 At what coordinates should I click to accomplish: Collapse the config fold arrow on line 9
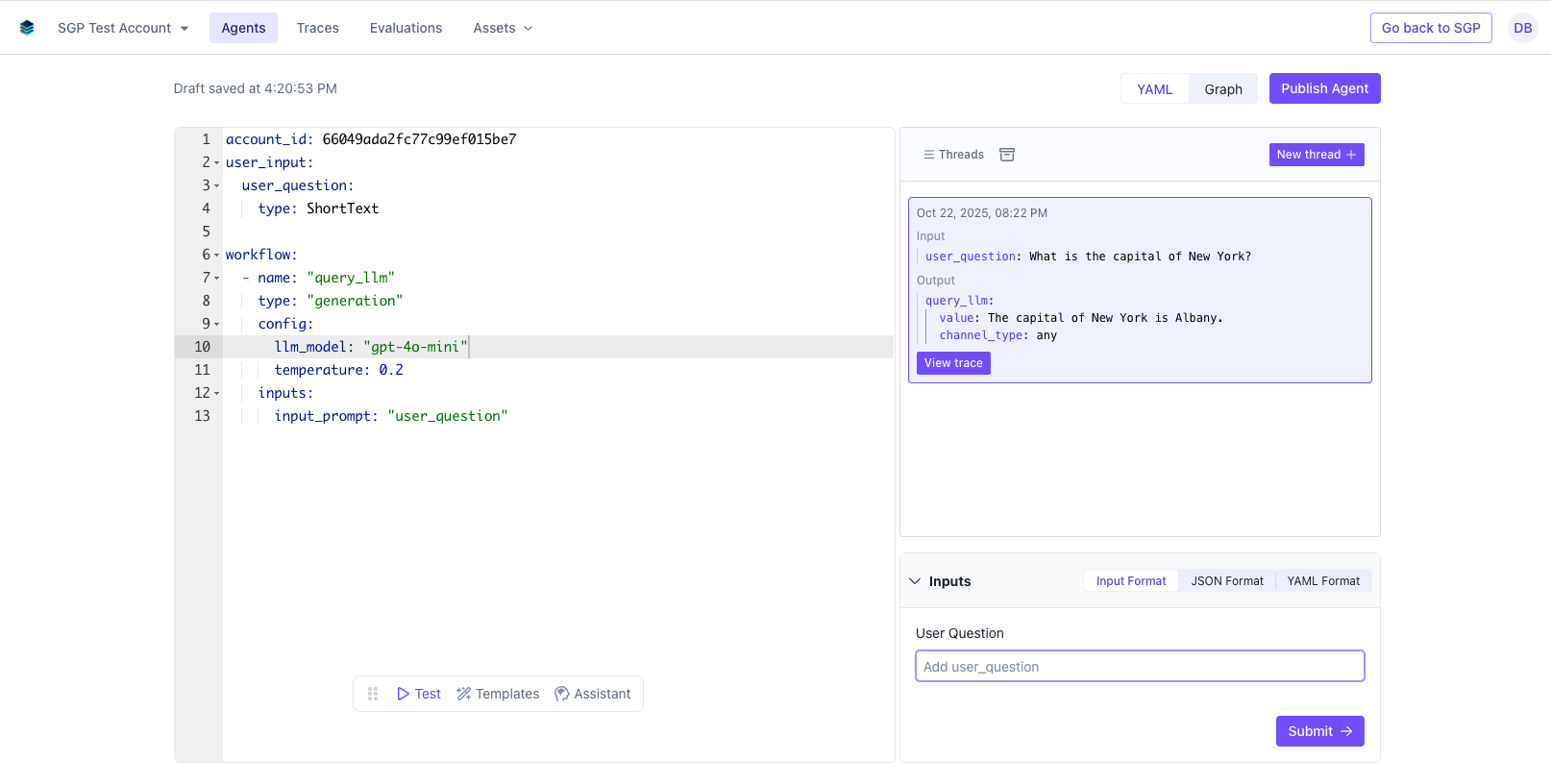pos(216,325)
